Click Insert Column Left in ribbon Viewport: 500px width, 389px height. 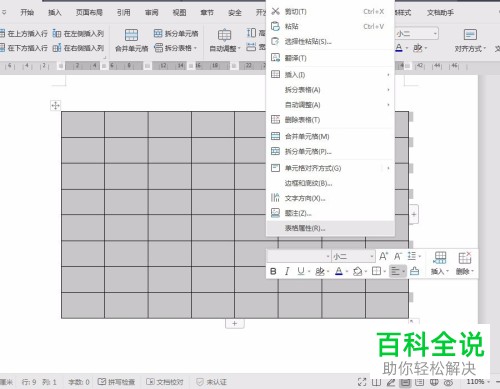(x=78, y=34)
